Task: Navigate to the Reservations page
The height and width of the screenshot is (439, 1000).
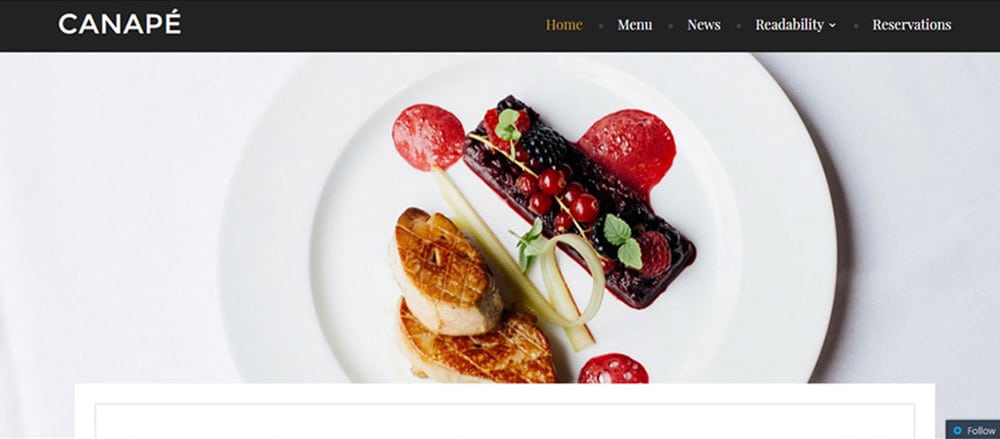Action: [x=911, y=24]
